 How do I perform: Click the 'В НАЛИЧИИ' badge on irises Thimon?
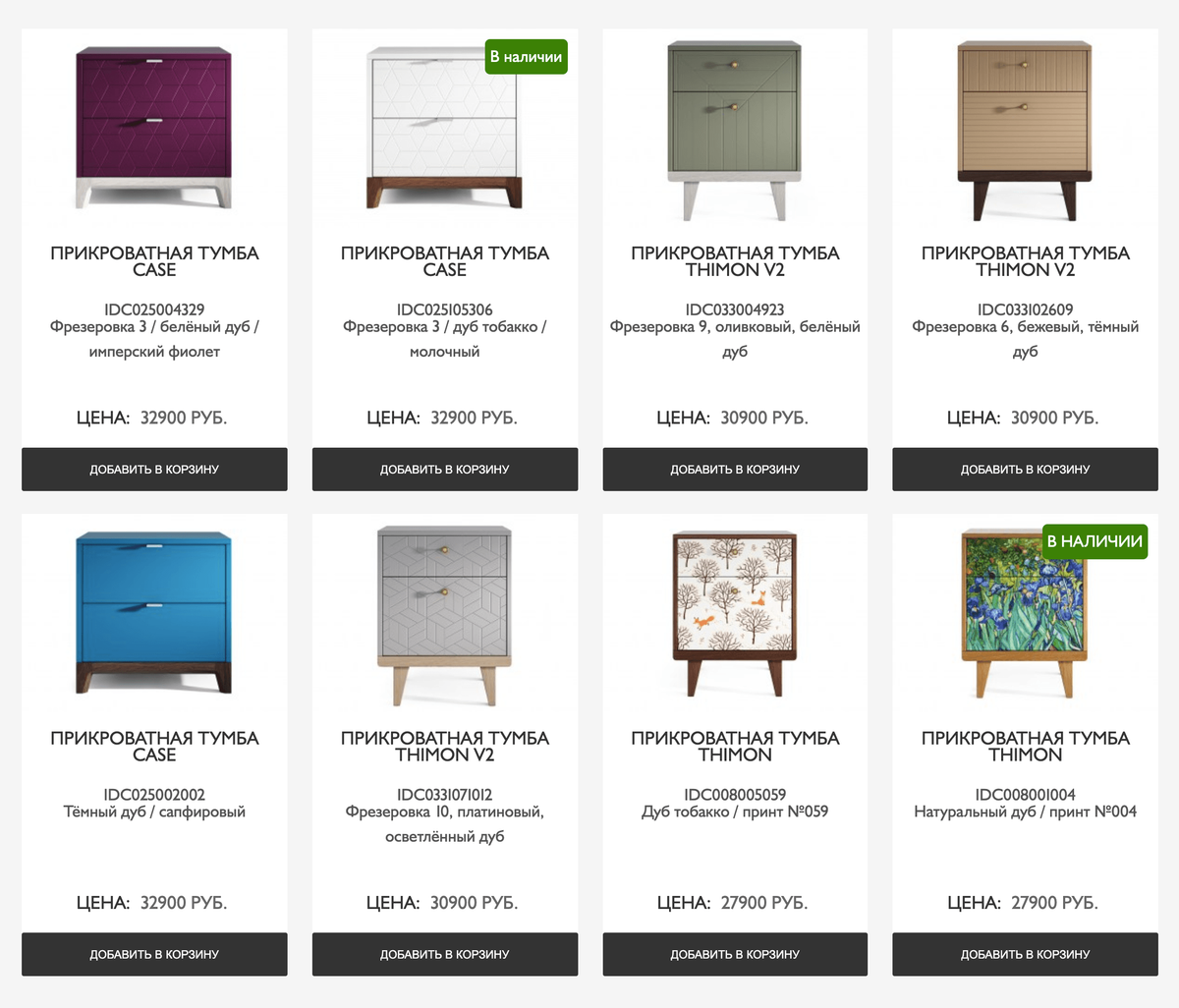tap(1095, 541)
